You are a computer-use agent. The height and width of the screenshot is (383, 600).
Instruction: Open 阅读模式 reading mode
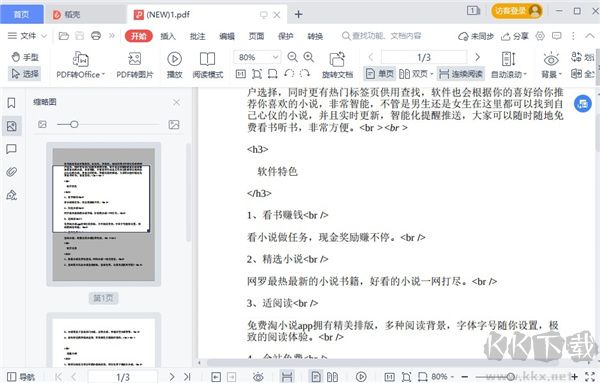click(208, 65)
